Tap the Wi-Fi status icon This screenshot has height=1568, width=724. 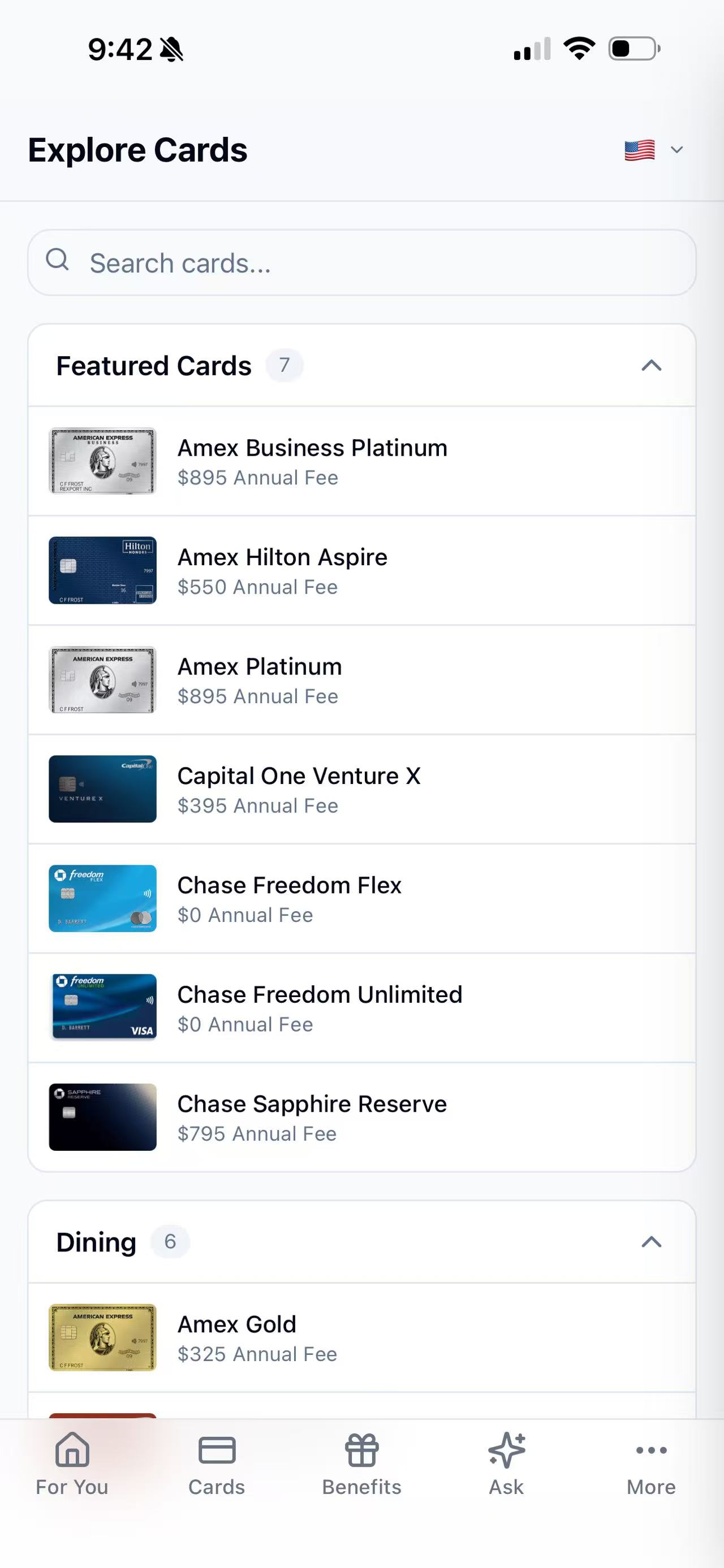(x=579, y=49)
